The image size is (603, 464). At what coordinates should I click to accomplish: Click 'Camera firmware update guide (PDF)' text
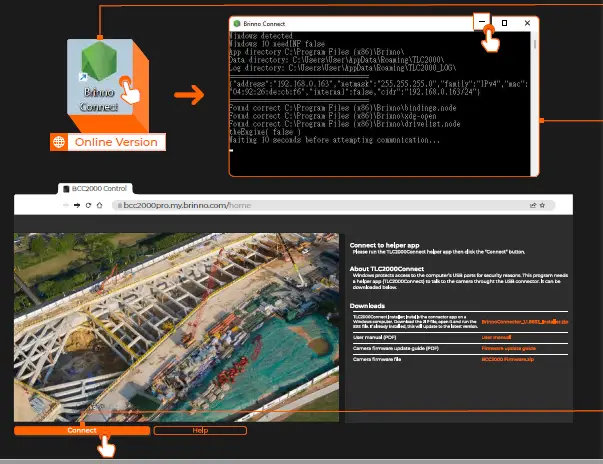(396, 348)
